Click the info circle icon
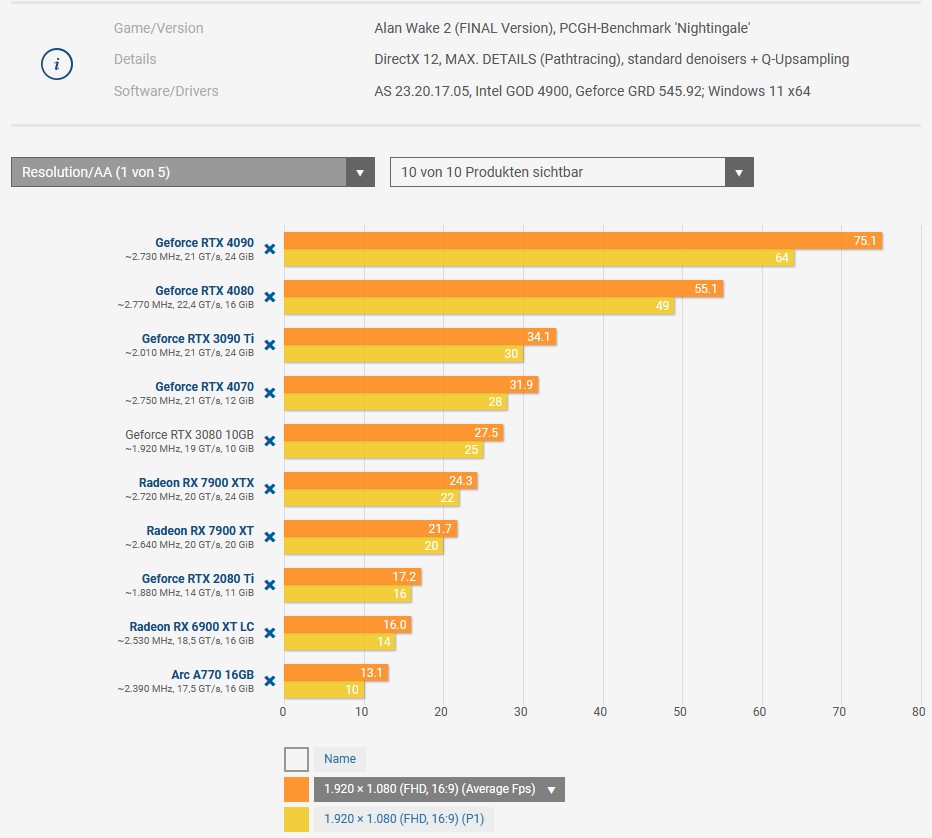 (57, 64)
